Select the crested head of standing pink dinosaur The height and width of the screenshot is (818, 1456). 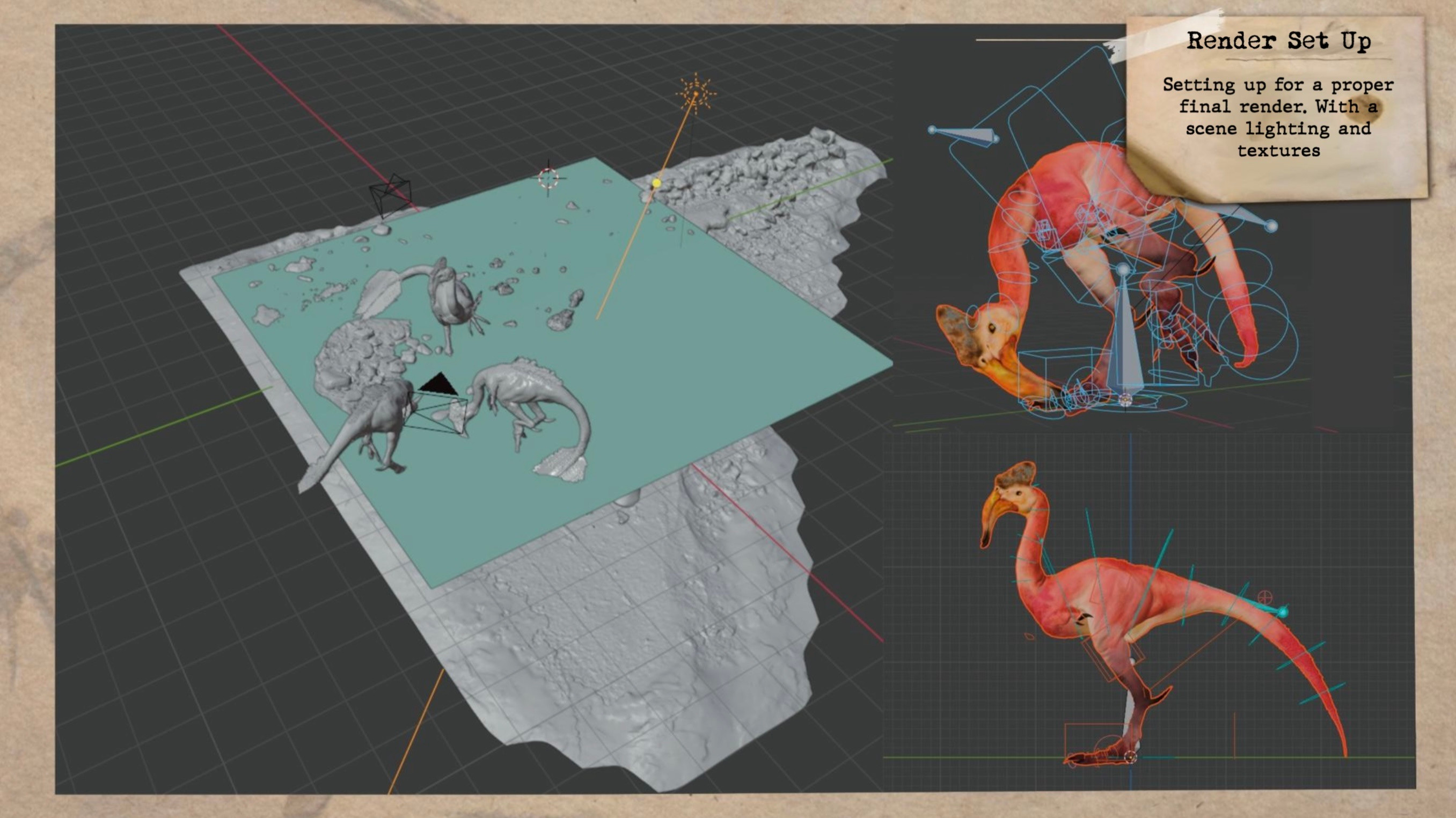click(x=1014, y=492)
